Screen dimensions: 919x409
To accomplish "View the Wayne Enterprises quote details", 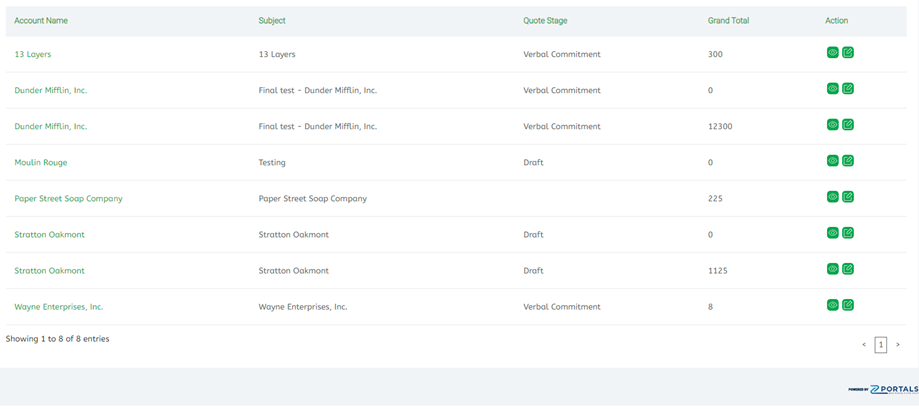I will [x=832, y=305].
